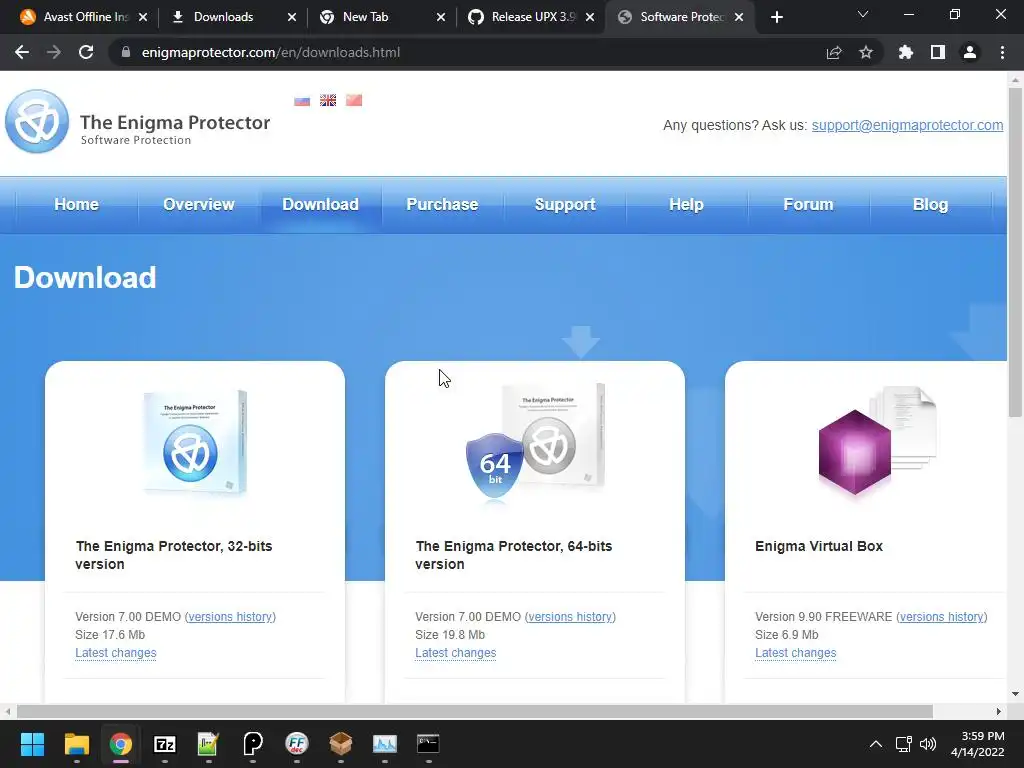Viewport: 1024px width, 768px height.
Task: Open the browser side panel
Action: pyautogui.click(x=938, y=52)
